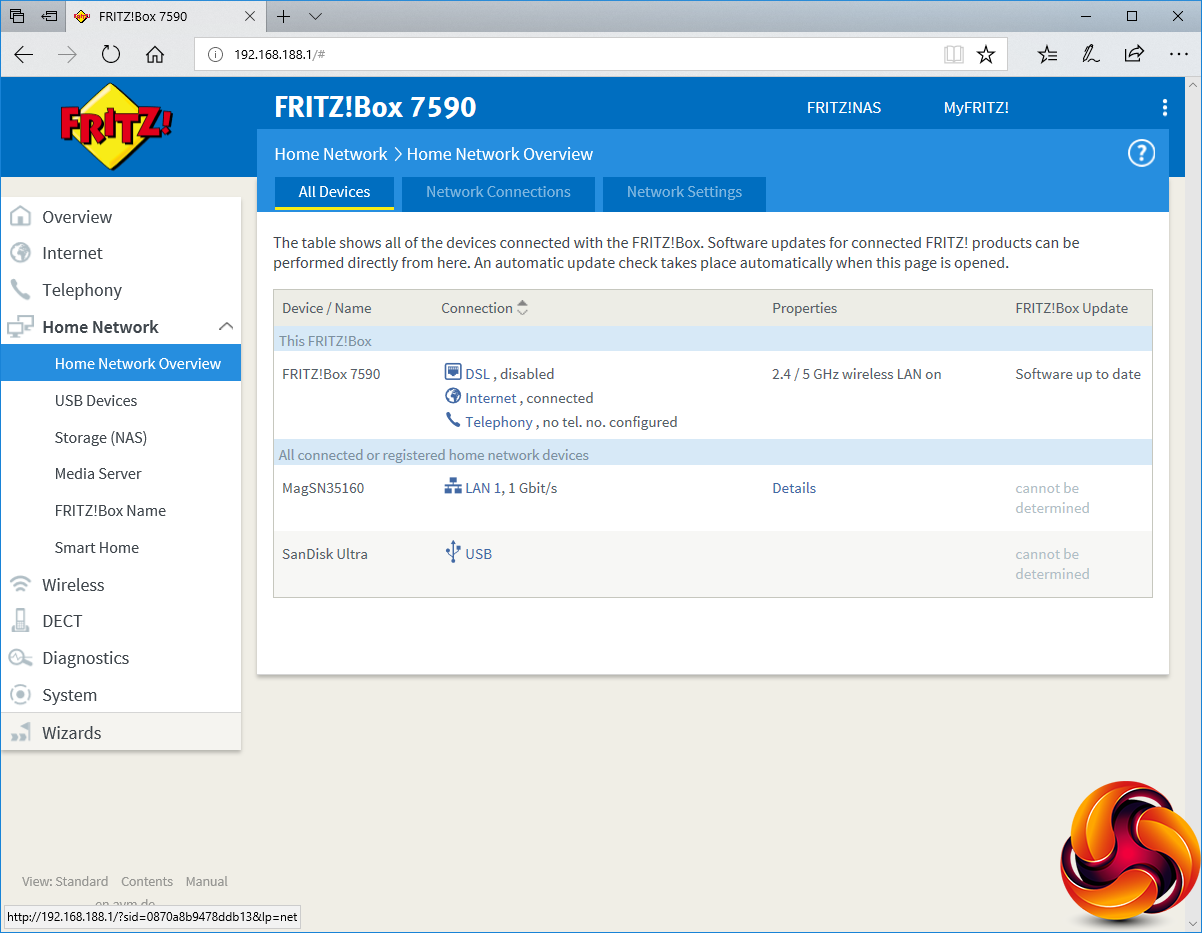This screenshot has width=1202, height=933.
Task: Click the Telephony phone icon in sidebar
Action: point(20,290)
